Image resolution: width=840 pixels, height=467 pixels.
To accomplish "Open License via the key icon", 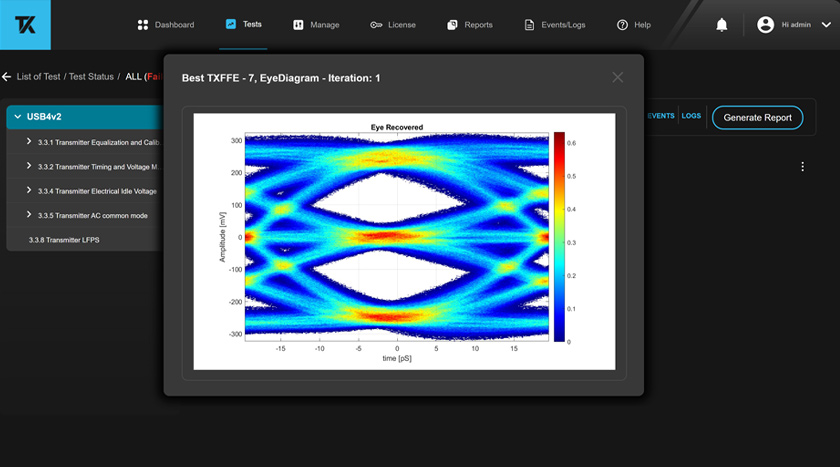I will click(376, 25).
